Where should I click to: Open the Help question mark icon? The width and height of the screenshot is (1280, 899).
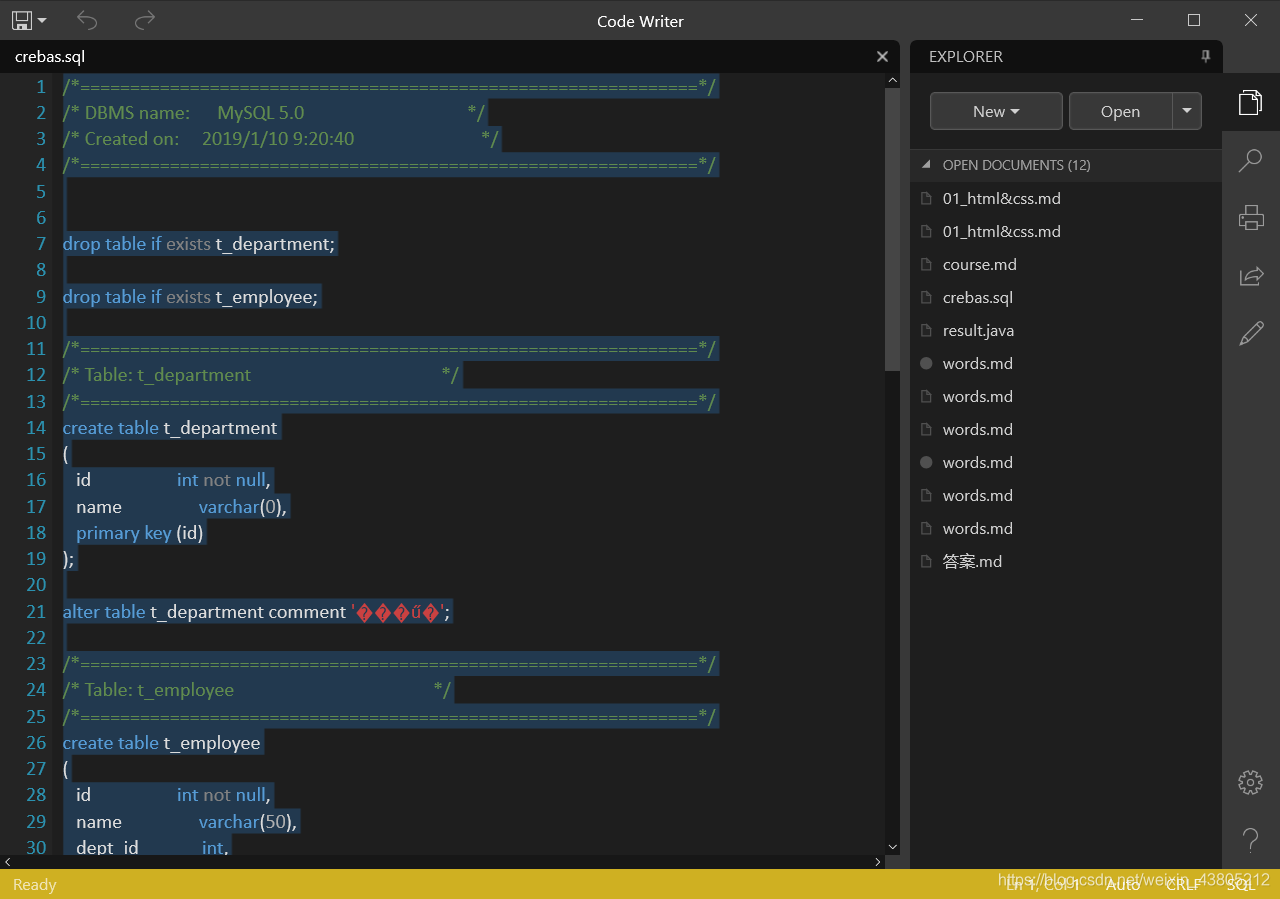coord(1250,839)
